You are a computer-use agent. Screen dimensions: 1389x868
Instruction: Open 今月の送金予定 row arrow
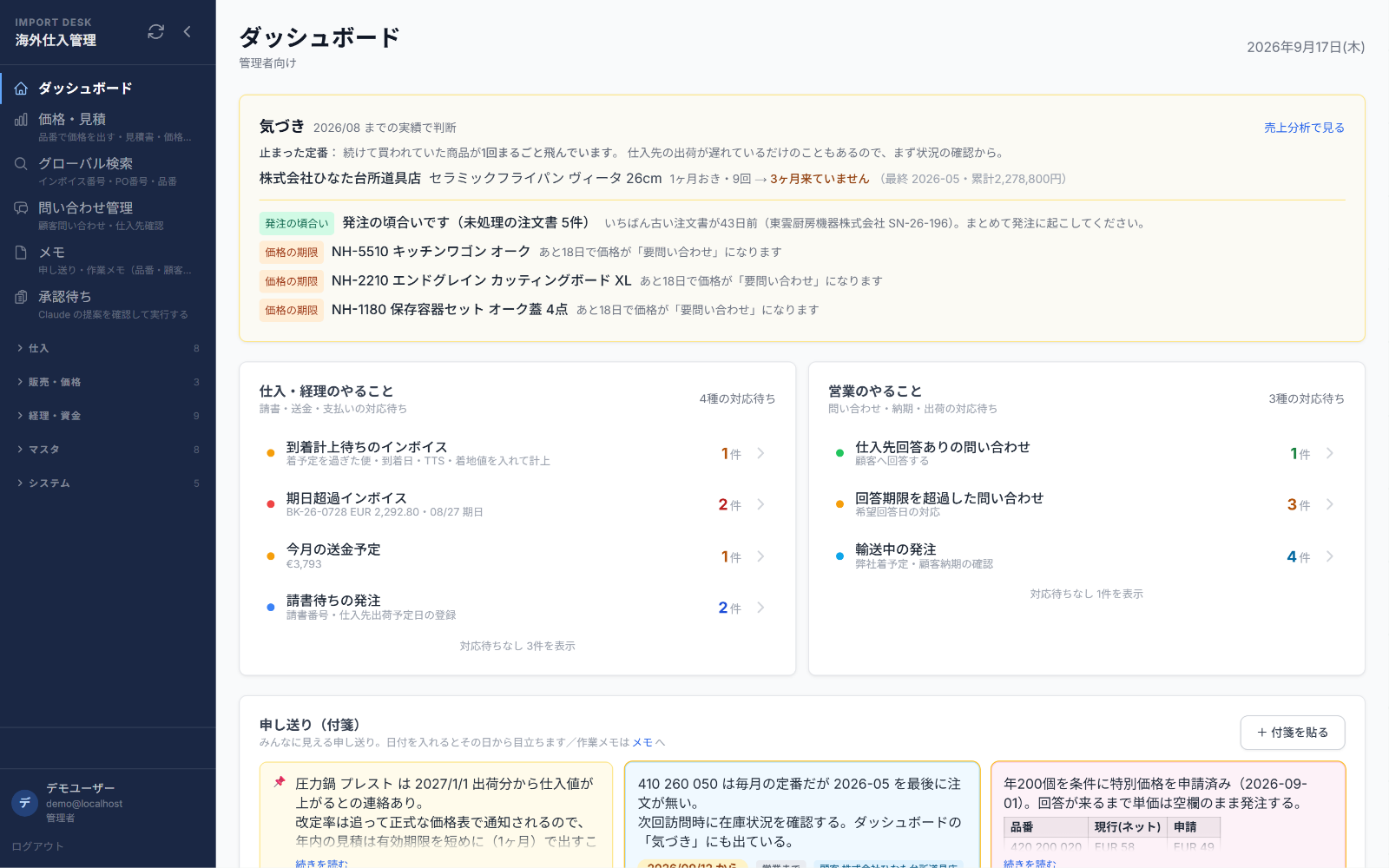(760, 556)
